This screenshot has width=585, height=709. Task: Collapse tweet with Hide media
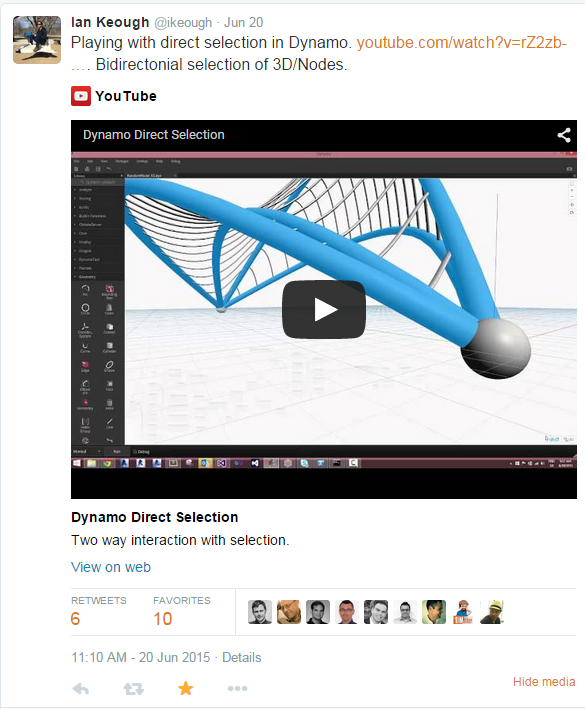point(544,681)
